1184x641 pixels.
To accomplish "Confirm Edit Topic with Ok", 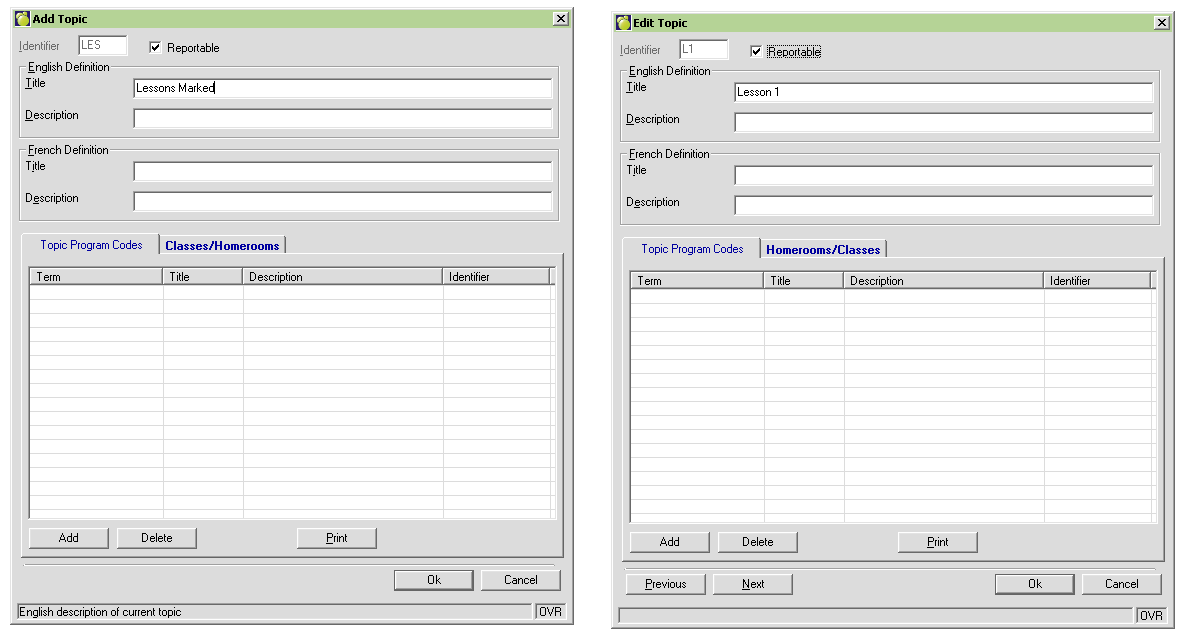I will [x=1034, y=584].
